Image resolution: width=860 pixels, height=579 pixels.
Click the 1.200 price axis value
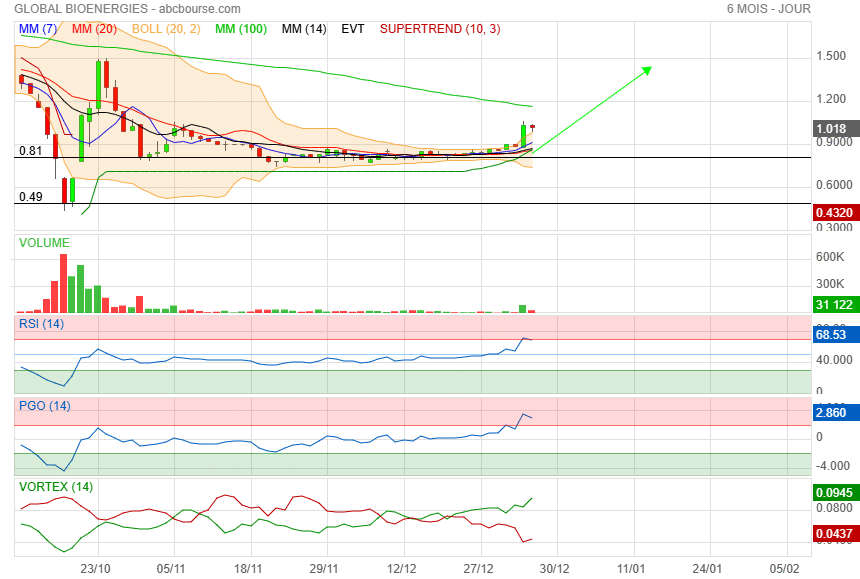(831, 99)
